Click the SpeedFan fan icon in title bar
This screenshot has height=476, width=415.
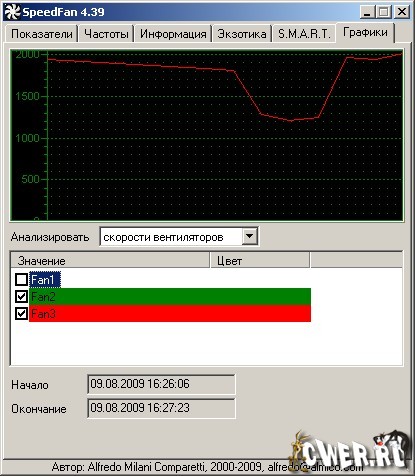(12, 12)
